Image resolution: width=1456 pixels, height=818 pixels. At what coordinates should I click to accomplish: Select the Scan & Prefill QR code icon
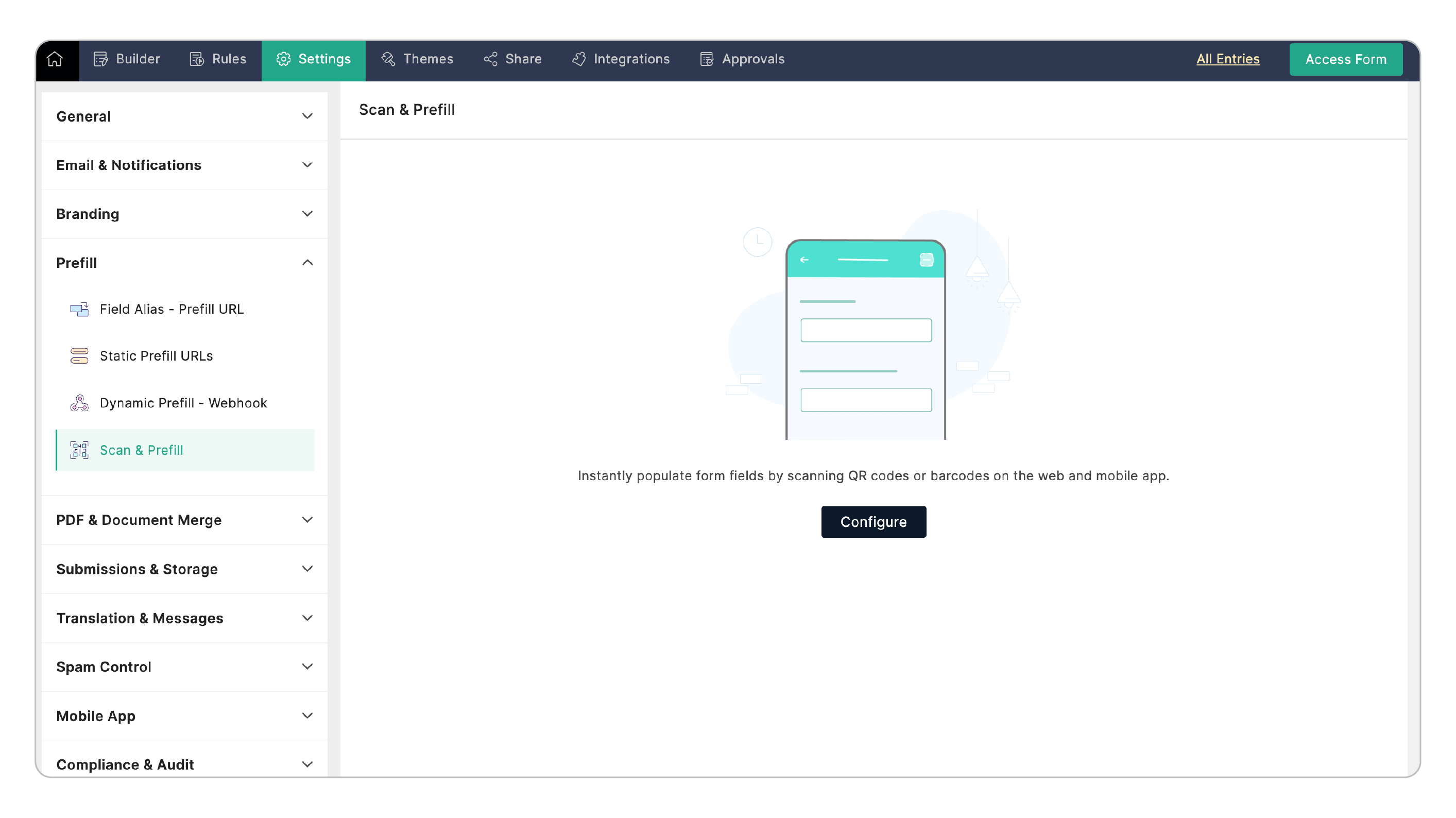pos(79,450)
